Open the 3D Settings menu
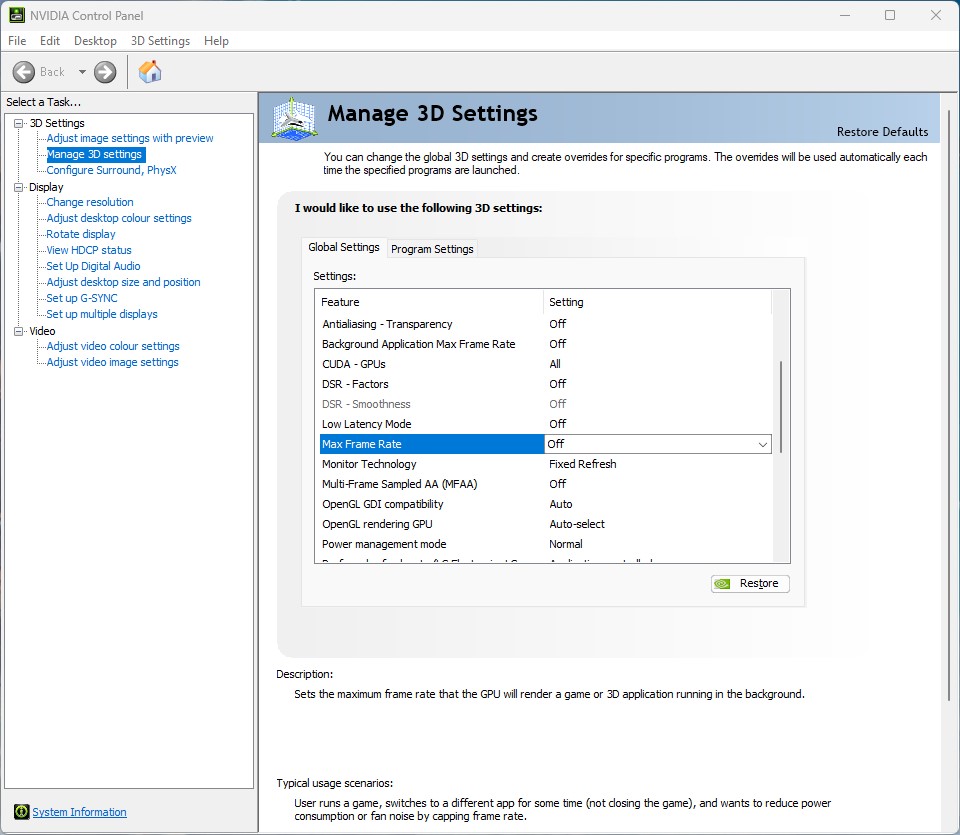This screenshot has height=835, width=960. 160,41
